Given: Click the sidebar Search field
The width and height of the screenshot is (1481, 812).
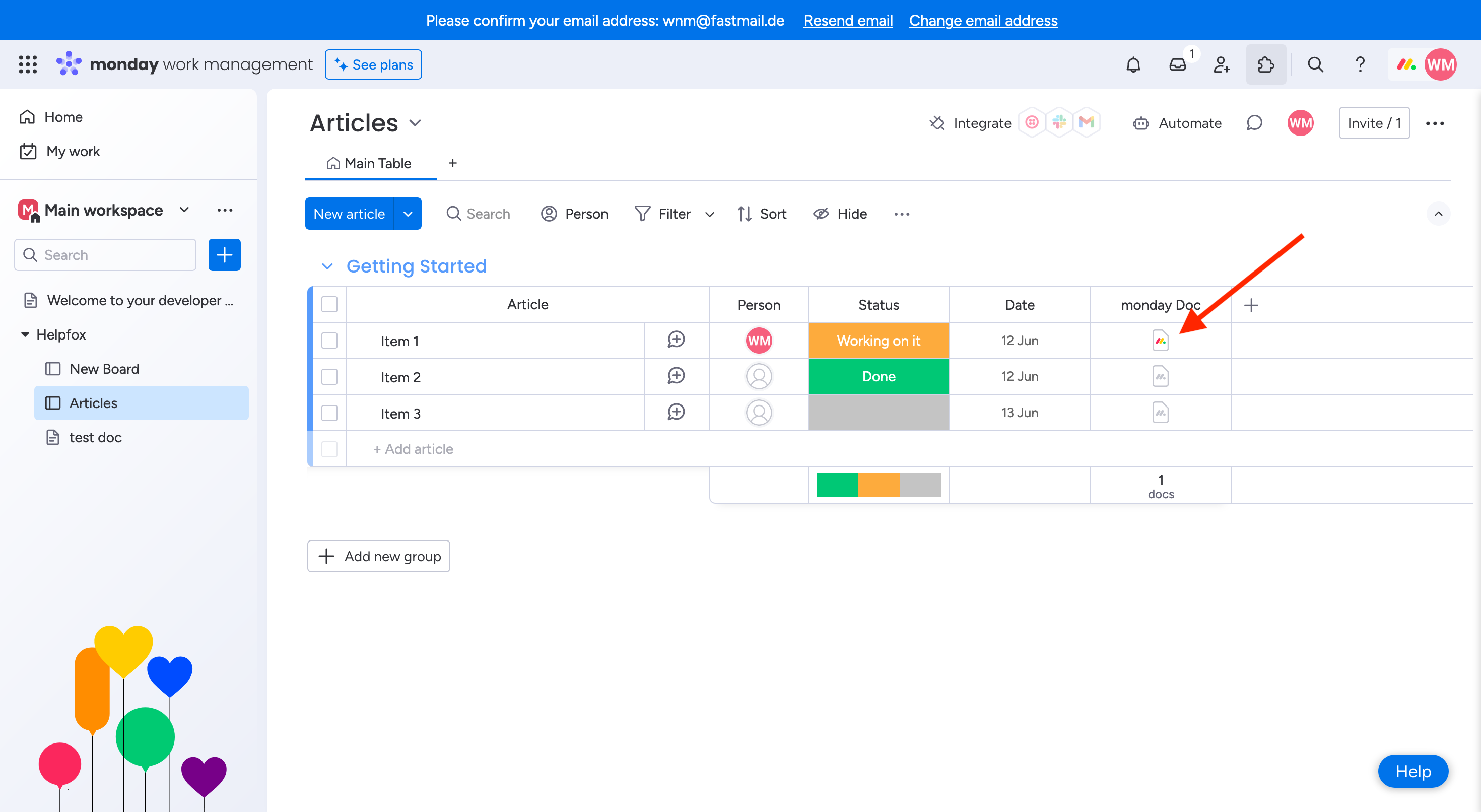Looking at the screenshot, I should click(x=106, y=255).
